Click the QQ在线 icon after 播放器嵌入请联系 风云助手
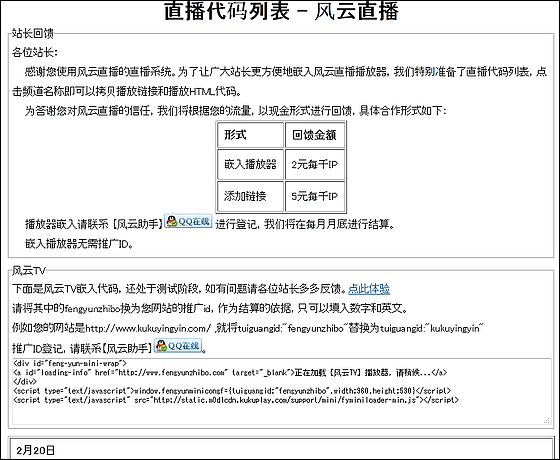Screen dimensions: 560x460 188,221
